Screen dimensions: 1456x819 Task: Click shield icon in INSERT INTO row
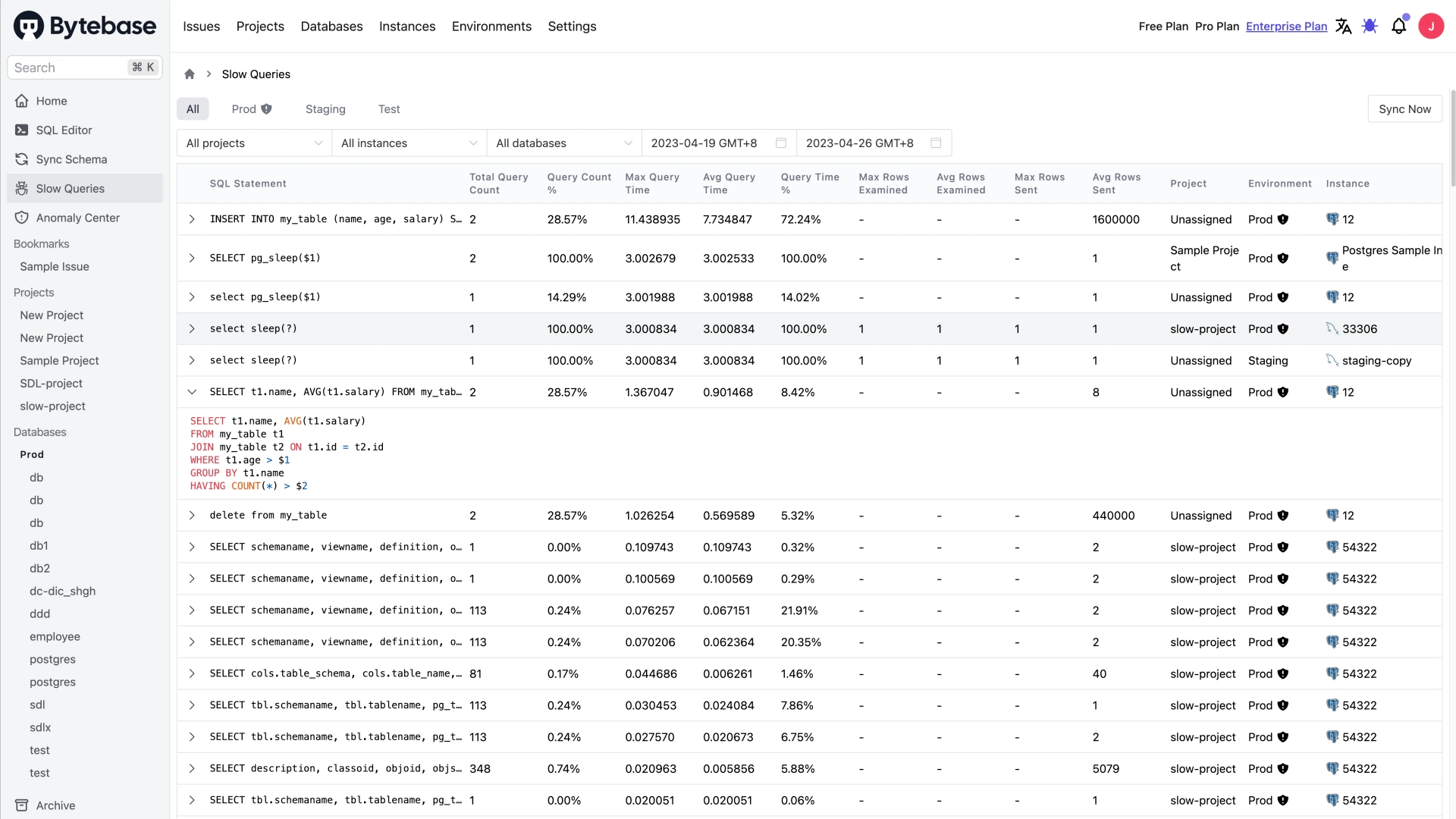[x=1283, y=219]
